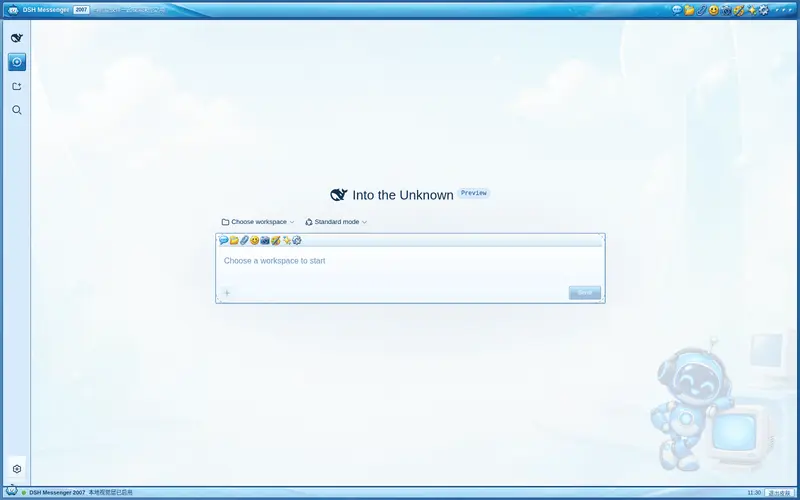Click the paperclip icon in title bar

point(702,10)
